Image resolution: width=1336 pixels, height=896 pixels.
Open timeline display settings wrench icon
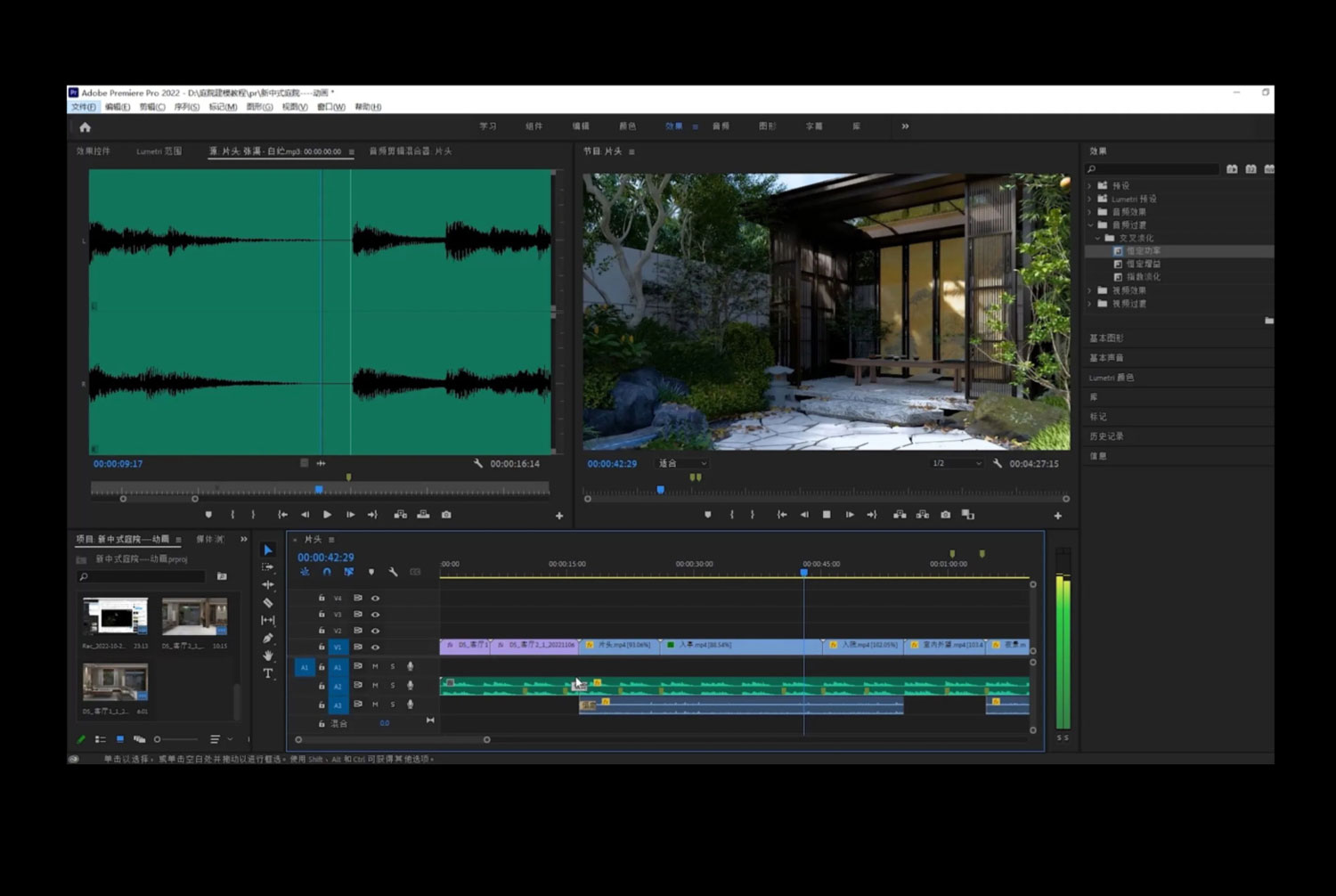tap(393, 572)
